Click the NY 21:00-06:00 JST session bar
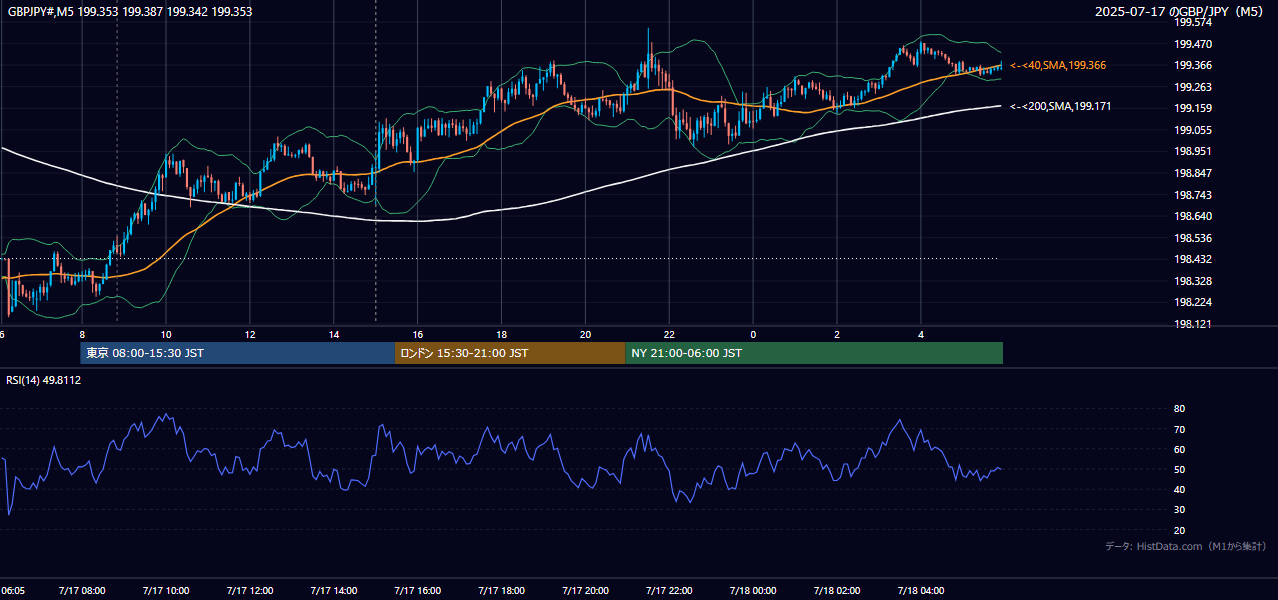This screenshot has height=600, width=1278. pyautogui.click(x=814, y=353)
